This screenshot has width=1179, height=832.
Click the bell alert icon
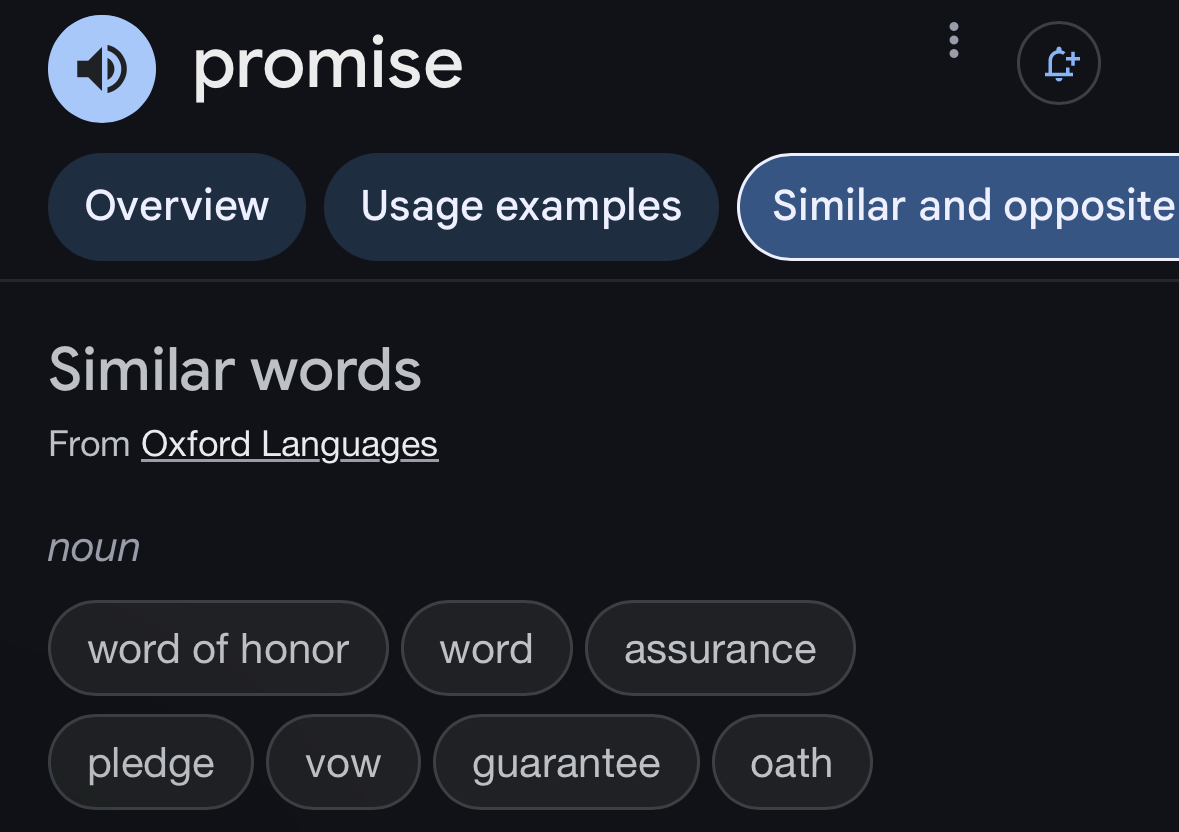click(1059, 63)
